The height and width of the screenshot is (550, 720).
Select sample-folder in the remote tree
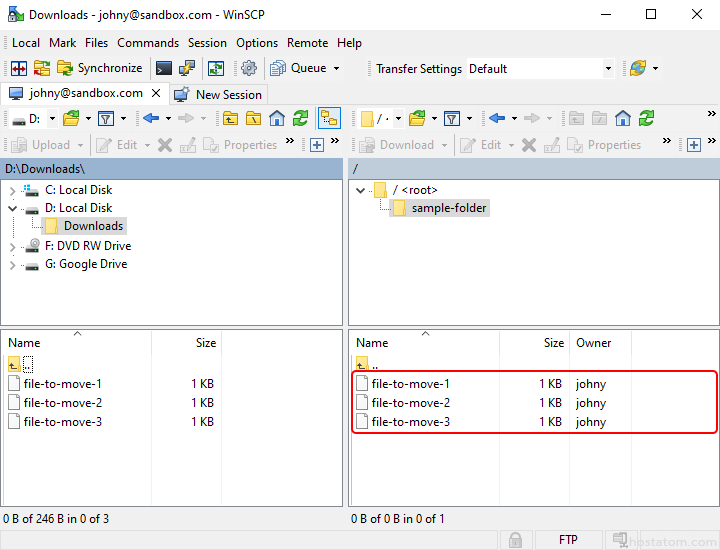click(x=449, y=208)
